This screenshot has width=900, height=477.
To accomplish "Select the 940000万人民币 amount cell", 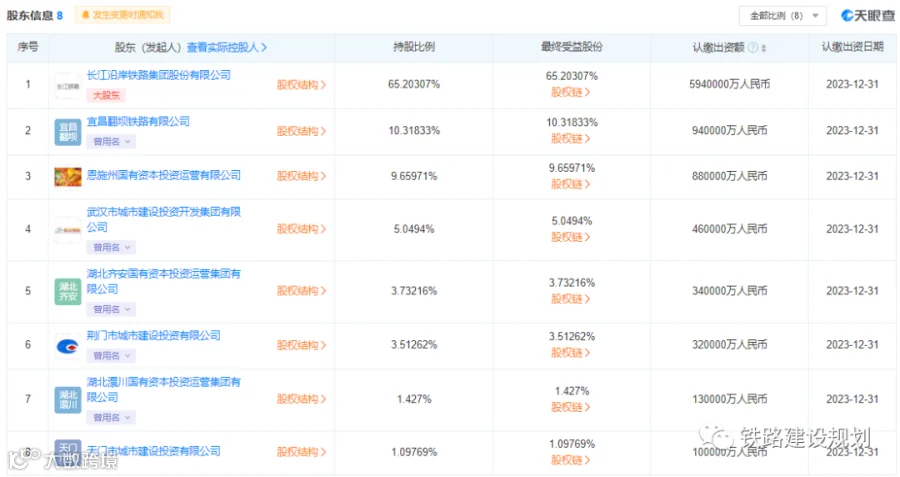I will coord(730,131).
